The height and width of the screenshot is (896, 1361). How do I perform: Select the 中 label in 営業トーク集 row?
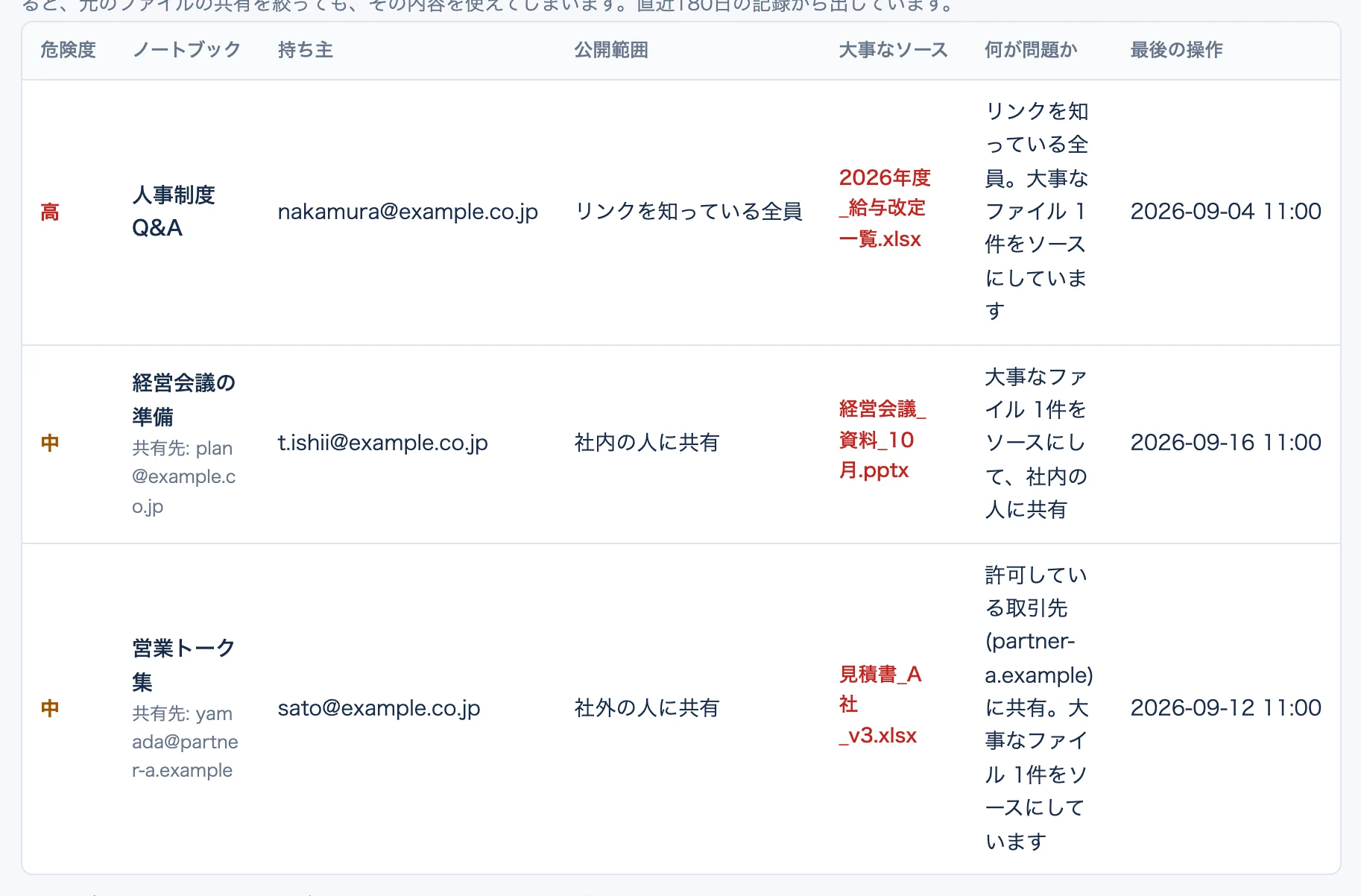pos(50,709)
